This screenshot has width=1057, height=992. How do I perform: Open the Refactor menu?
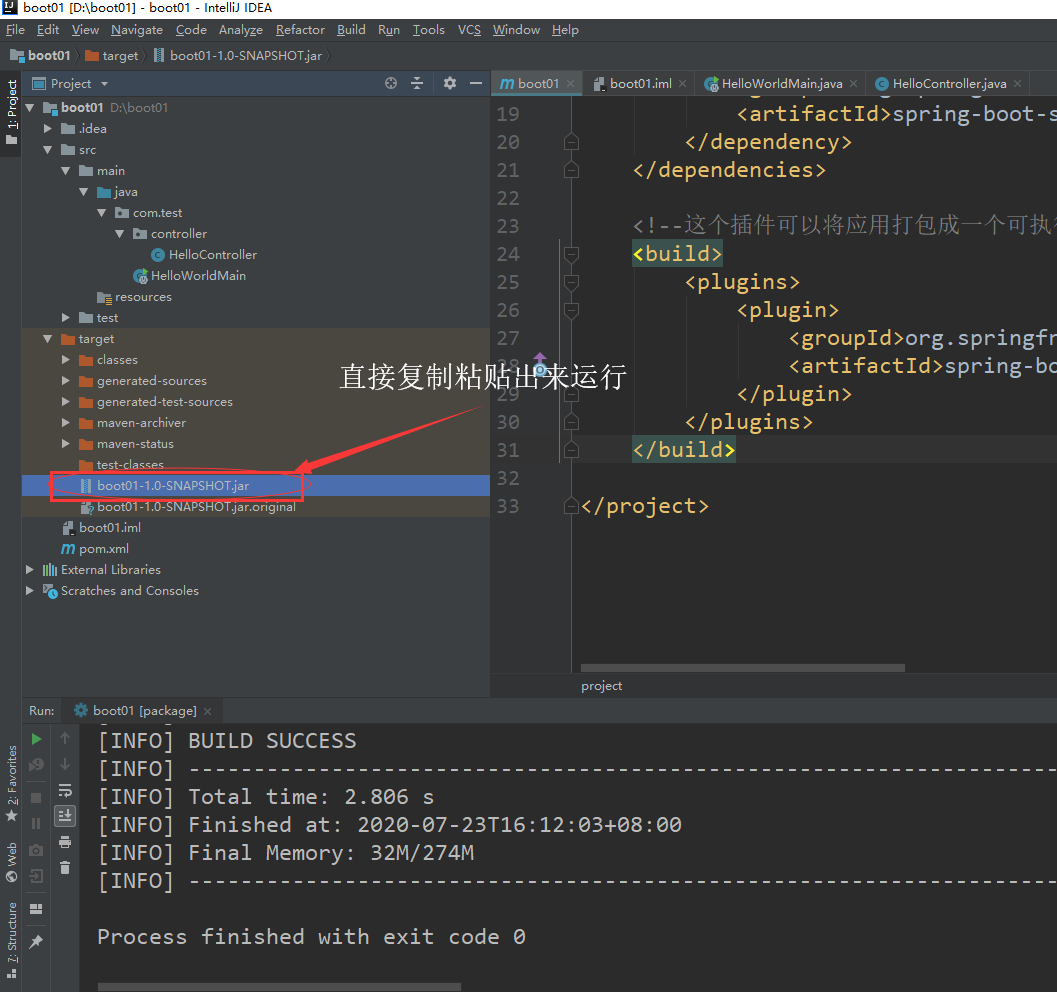[x=300, y=30]
